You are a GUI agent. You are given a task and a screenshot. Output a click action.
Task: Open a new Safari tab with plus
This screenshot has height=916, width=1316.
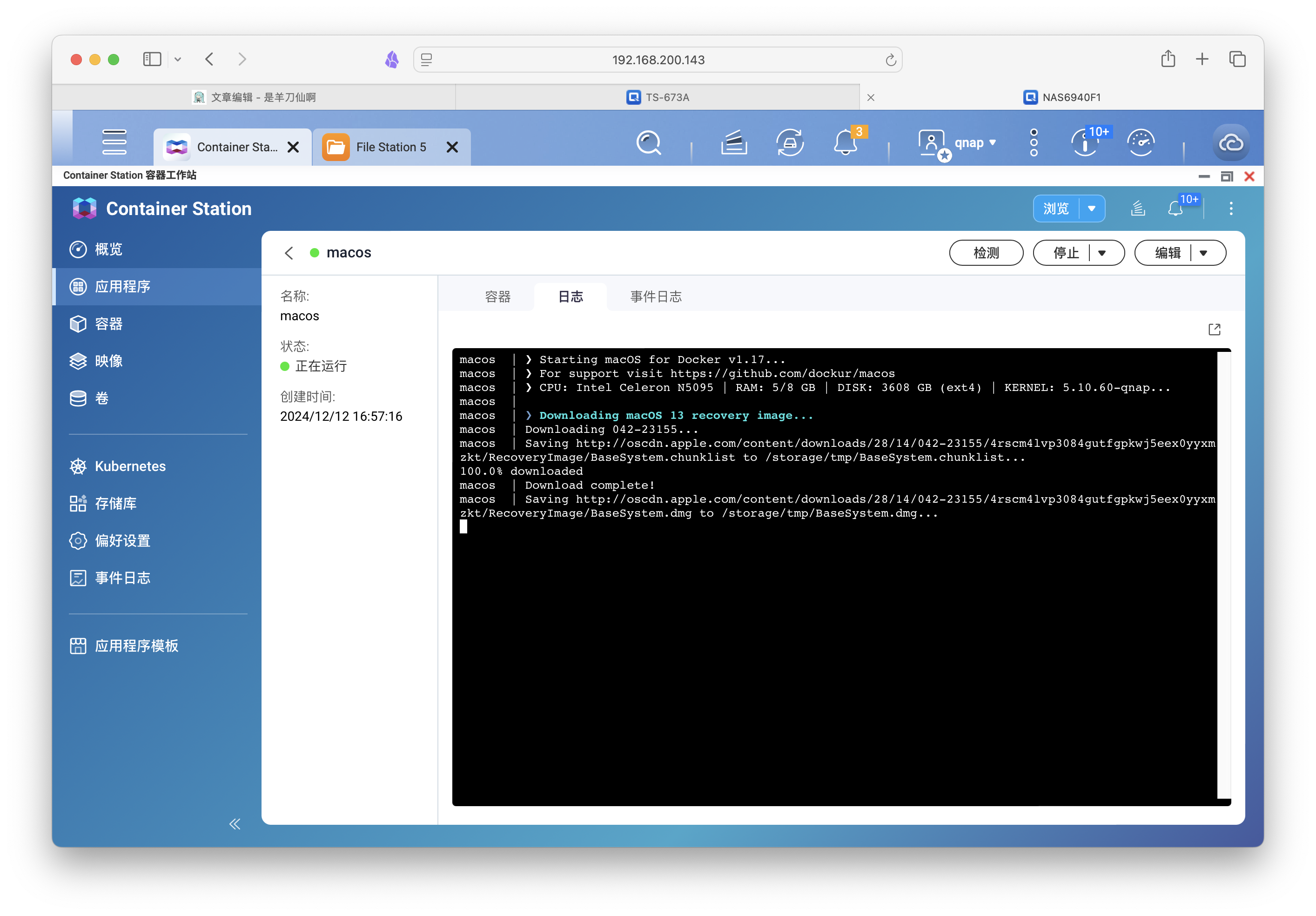point(1202,59)
